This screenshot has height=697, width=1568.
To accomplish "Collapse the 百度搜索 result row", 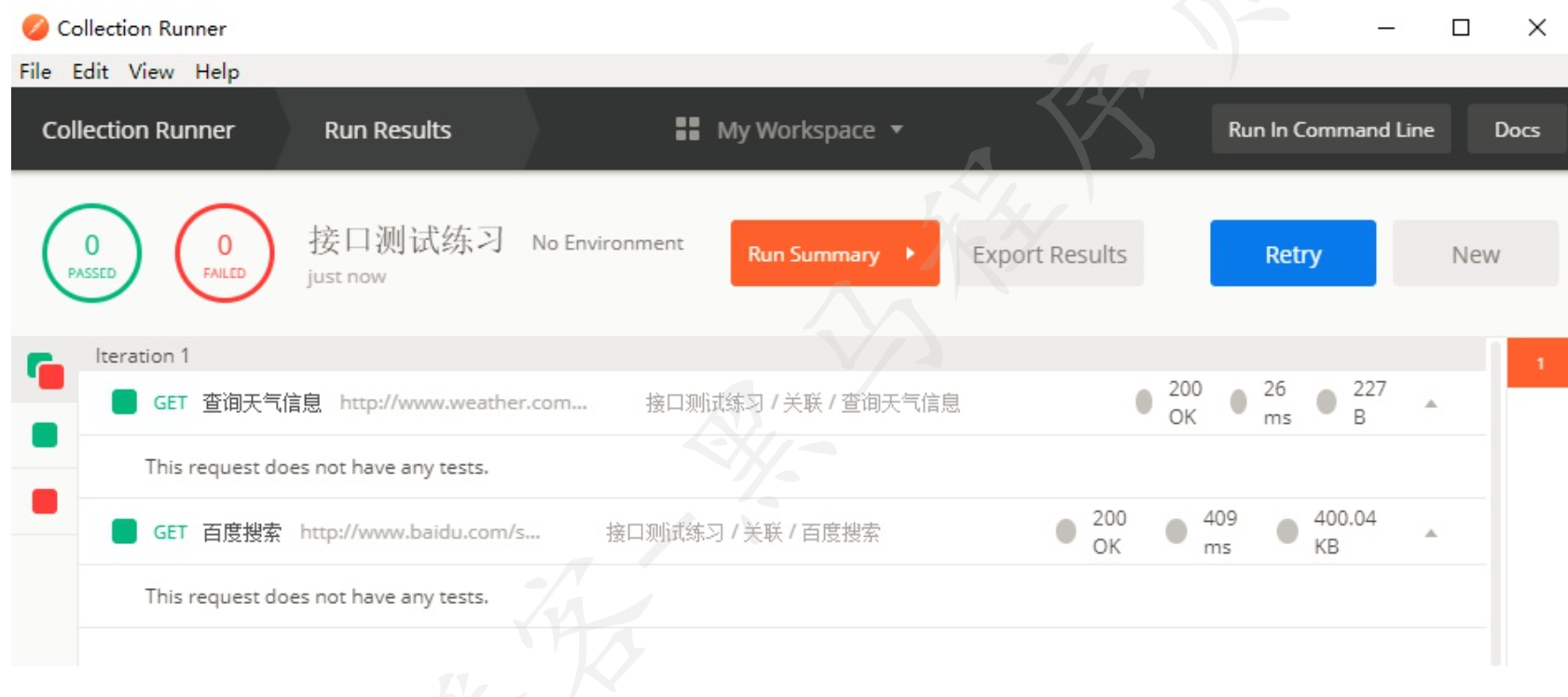I will pos(1431,533).
